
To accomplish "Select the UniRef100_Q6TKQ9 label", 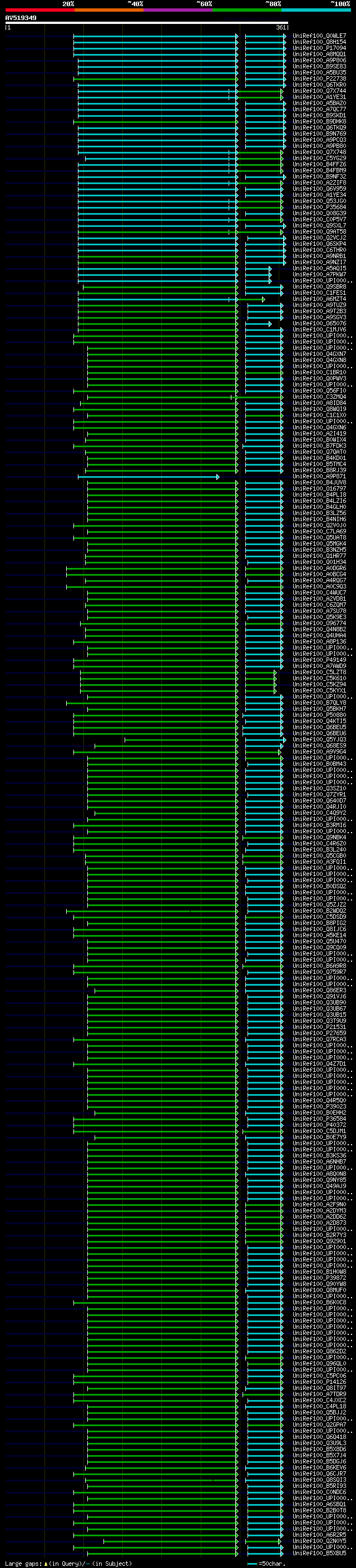I will pos(319,128).
